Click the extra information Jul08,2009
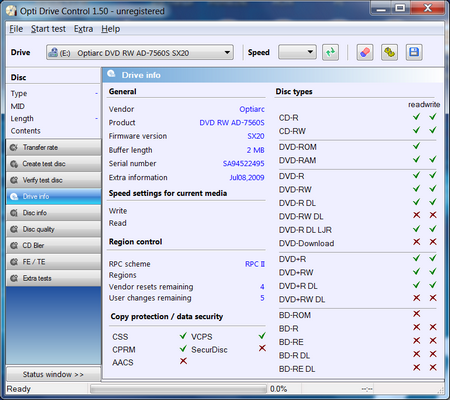Screen dimensions: 450x400 (x=247, y=177)
